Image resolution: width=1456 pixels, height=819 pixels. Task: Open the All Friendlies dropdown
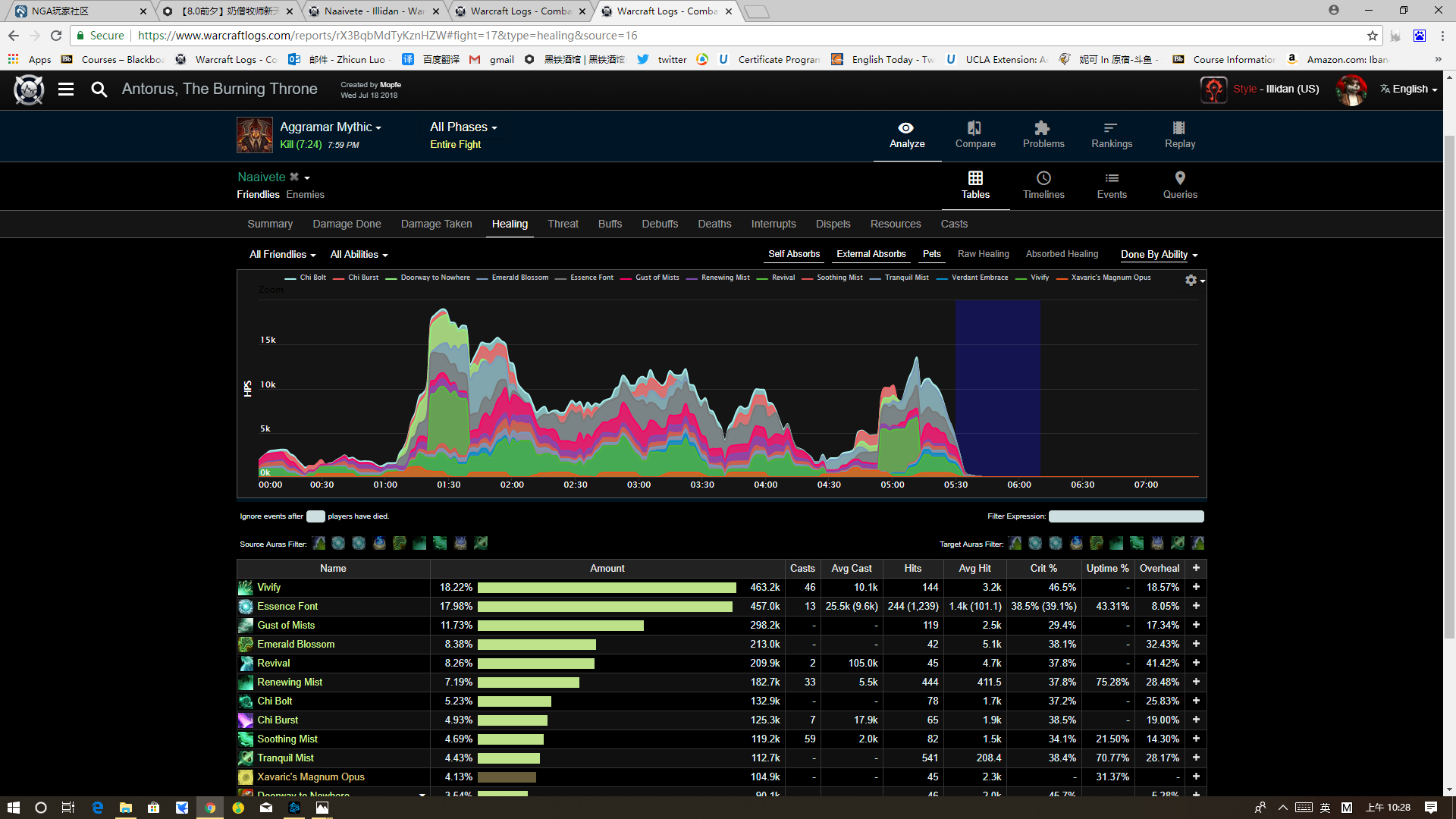tap(282, 255)
